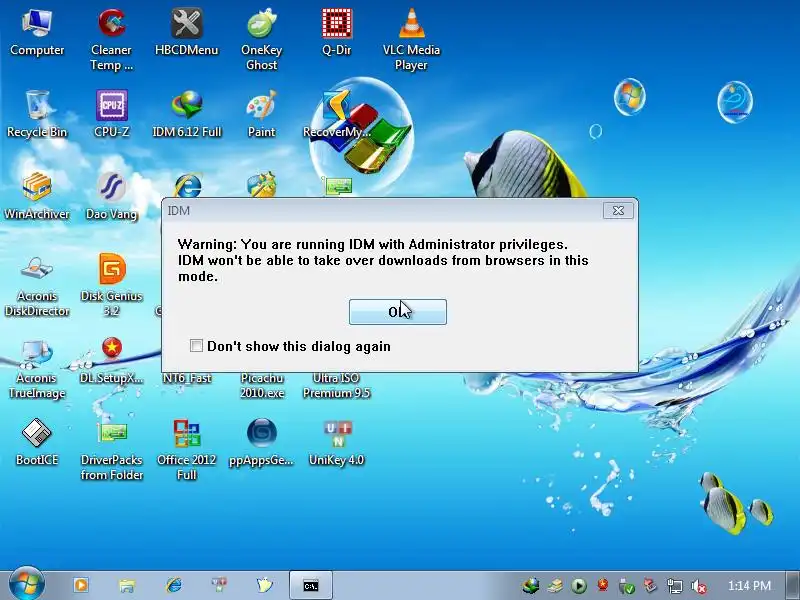Select the Cleaner Temp desktop shortcut
The height and width of the screenshot is (600, 800).
(112, 40)
